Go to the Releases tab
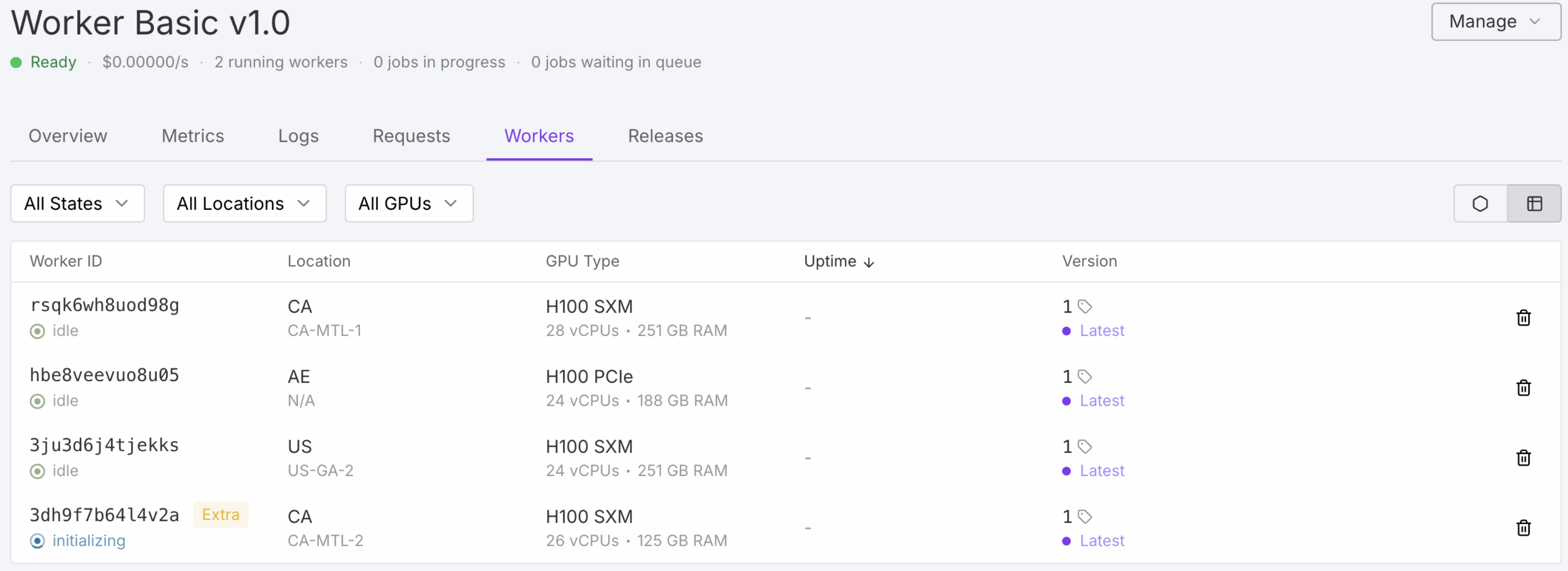The width and height of the screenshot is (1568, 571). [x=665, y=136]
